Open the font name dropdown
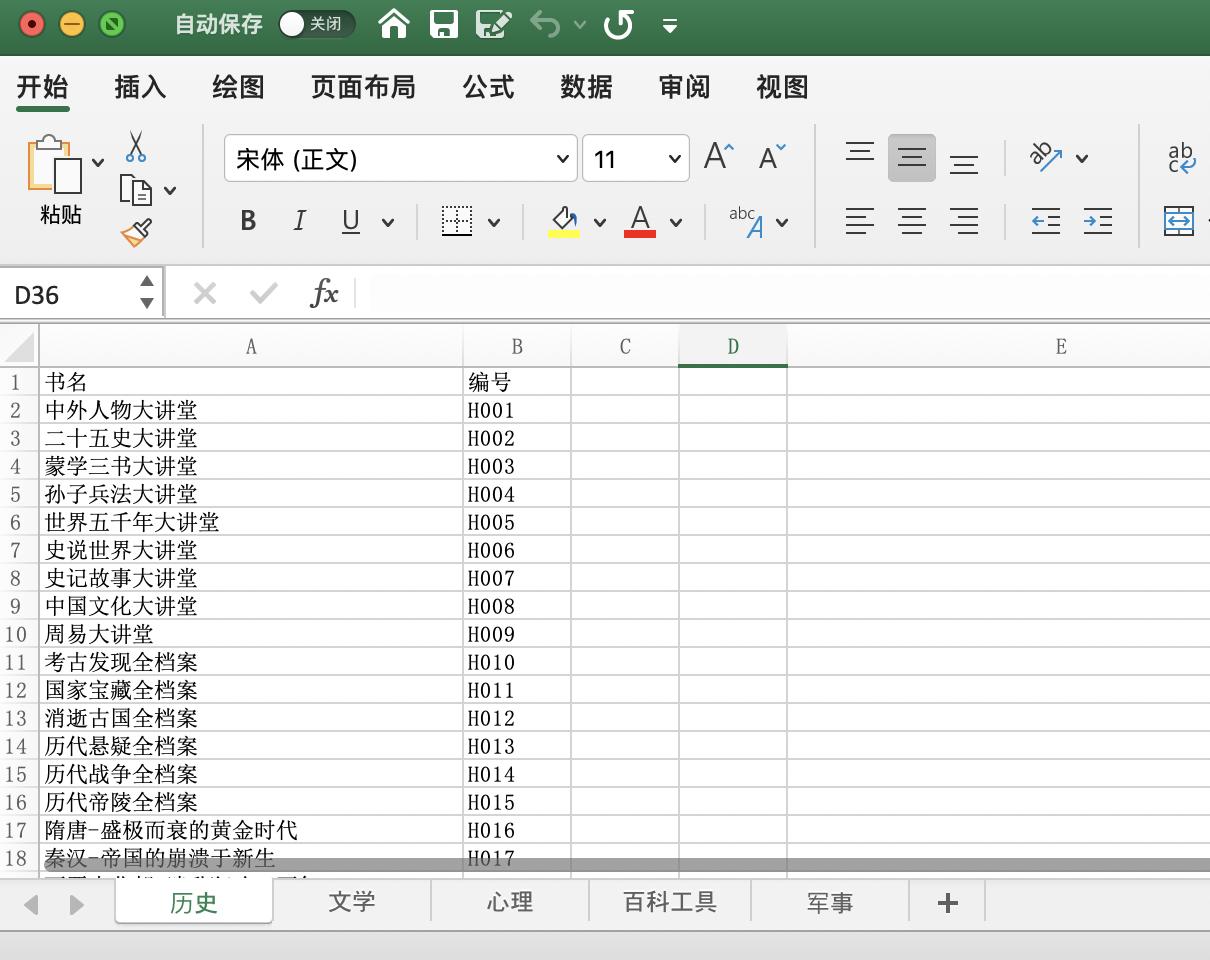1210x960 pixels. click(x=561, y=158)
